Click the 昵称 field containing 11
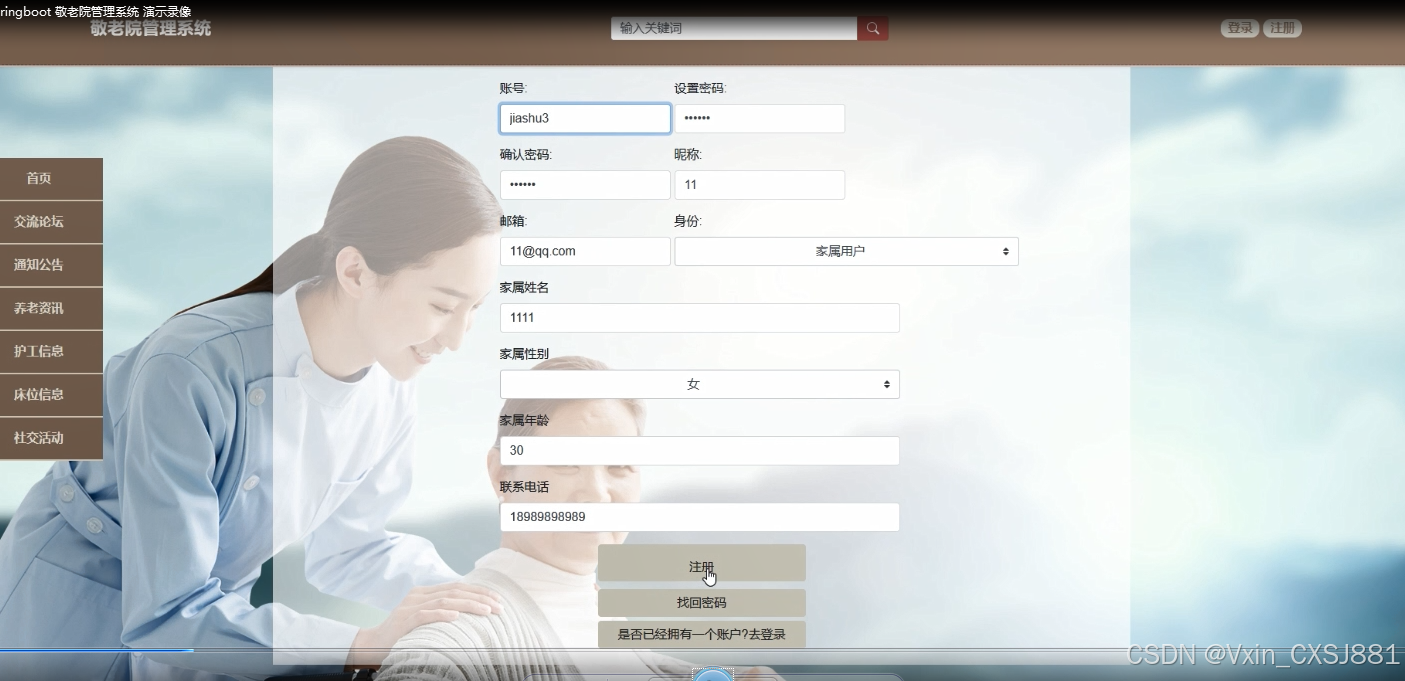The image size is (1405, 681). tap(759, 185)
